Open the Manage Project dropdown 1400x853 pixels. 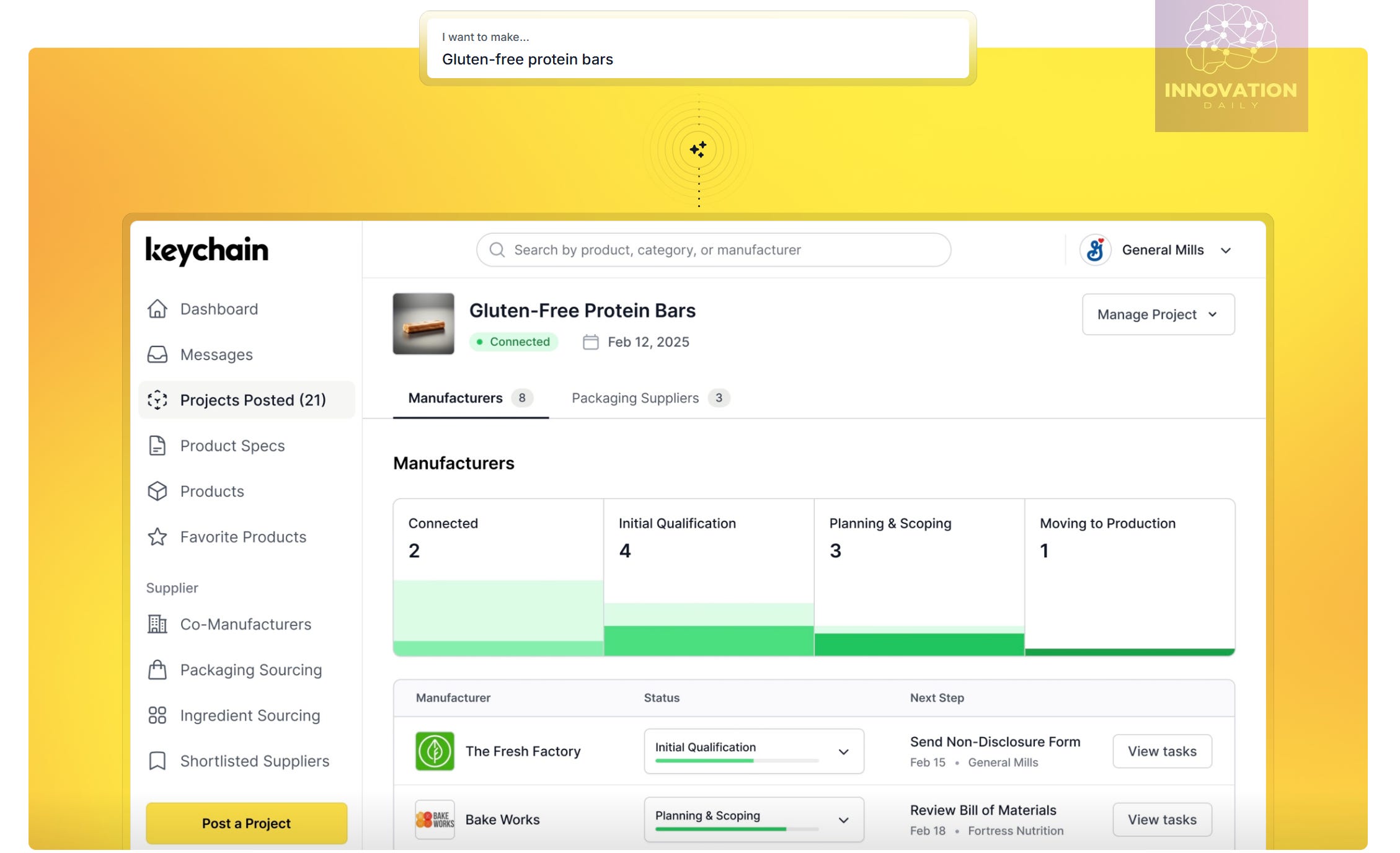pyautogui.click(x=1158, y=314)
